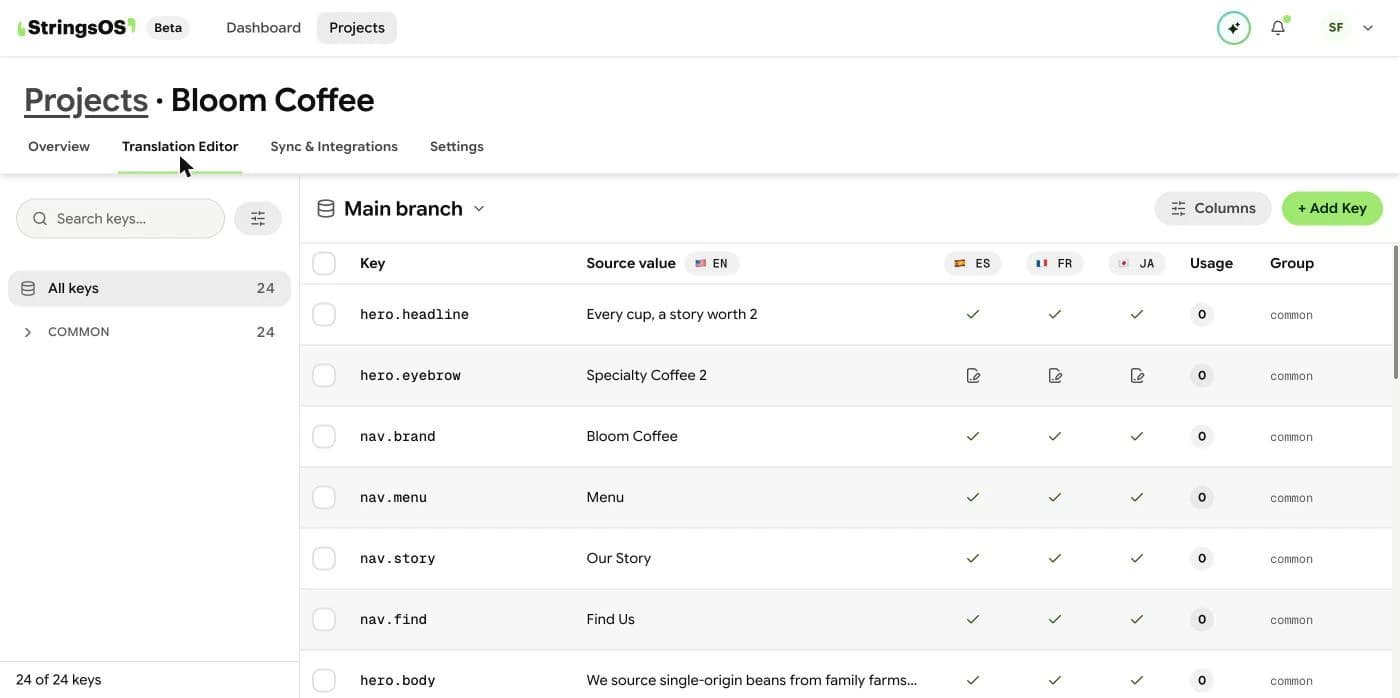Image resolution: width=1400 pixels, height=698 pixels.
Task: Check the nav.brand row checkbox
Action: coord(324,436)
